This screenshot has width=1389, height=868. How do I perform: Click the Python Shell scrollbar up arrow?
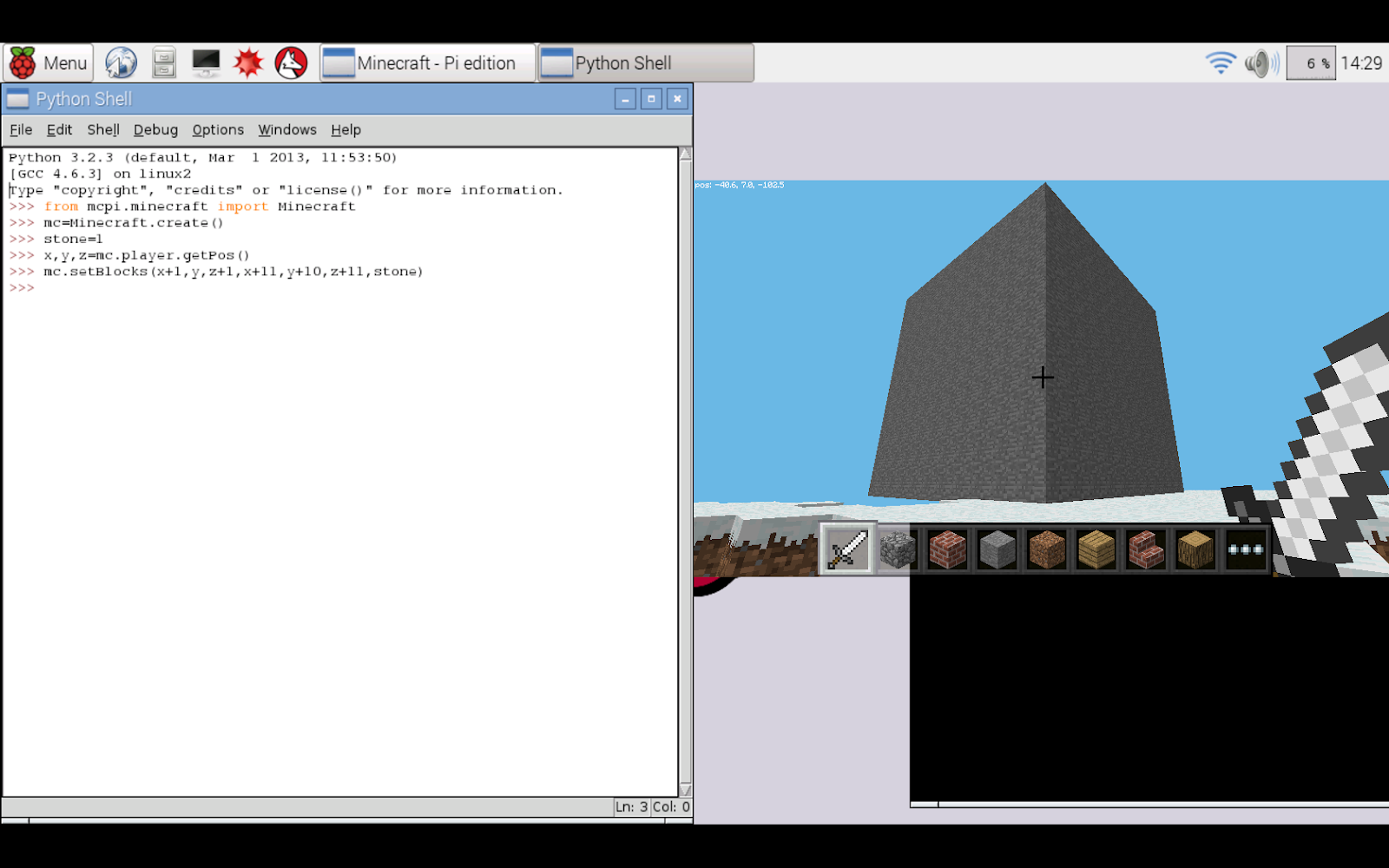685,155
